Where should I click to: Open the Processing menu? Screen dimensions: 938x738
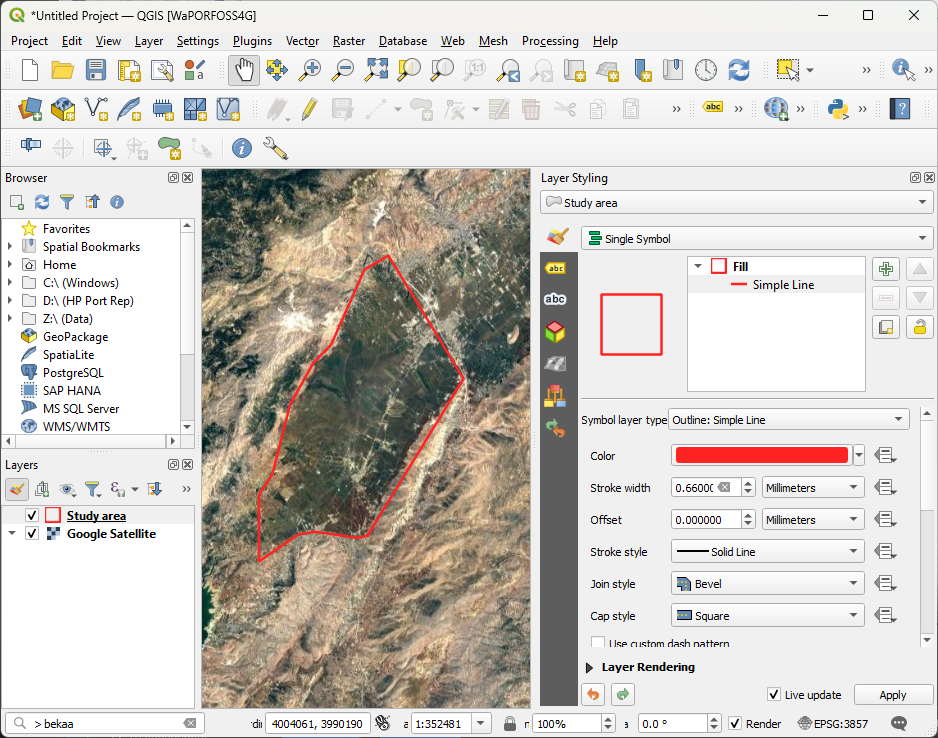(x=549, y=41)
